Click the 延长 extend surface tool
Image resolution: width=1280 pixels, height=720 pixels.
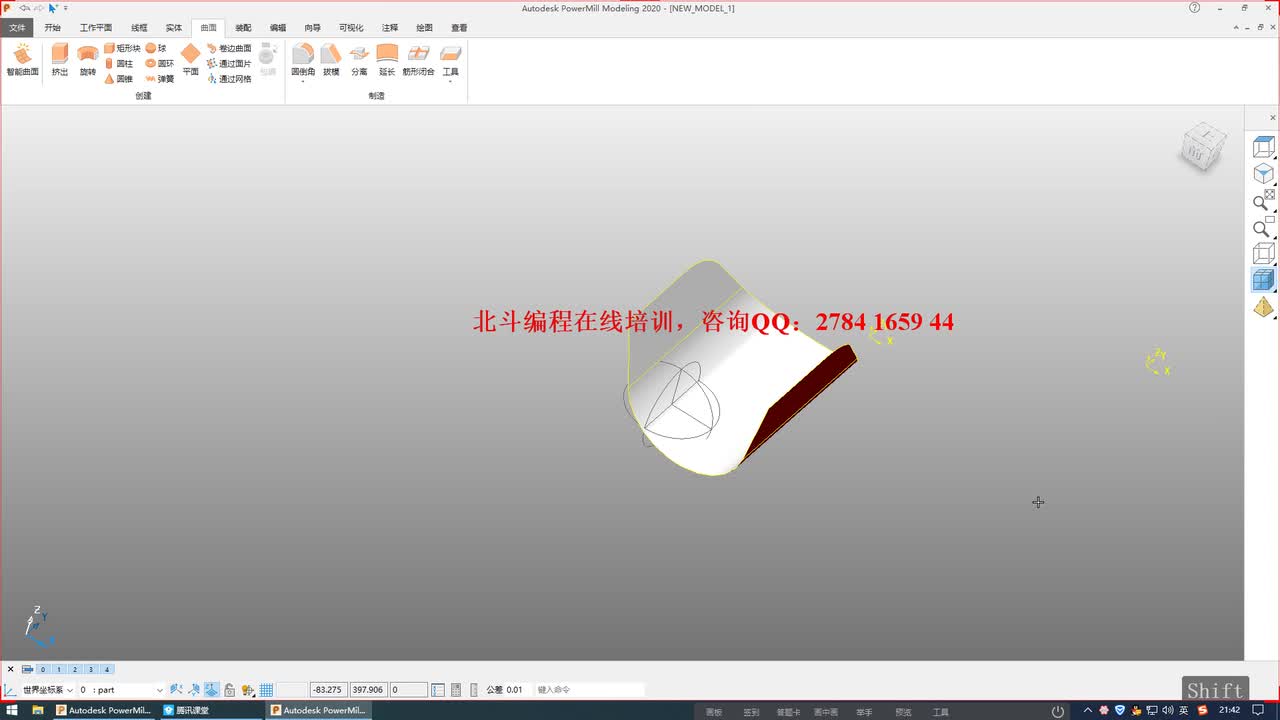387,60
